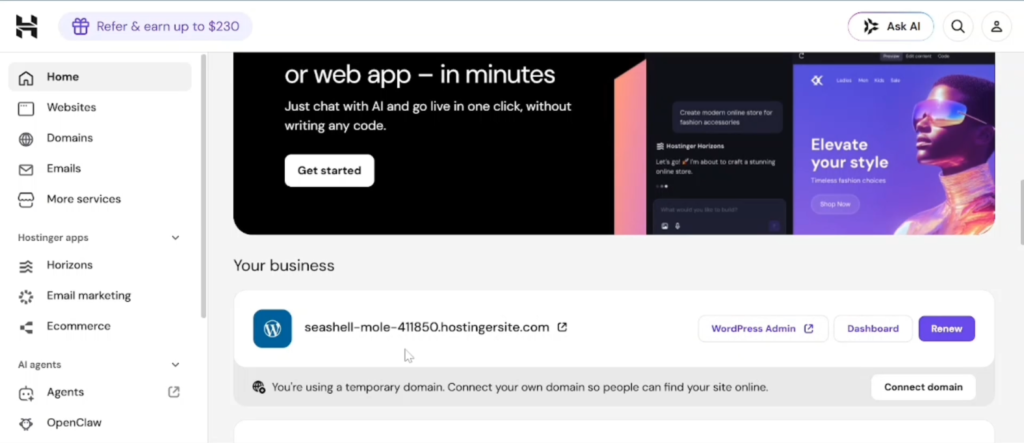Image resolution: width=1024 pixels, height=443 pixels.
Task: Click the Horizons preview chat input field
Action: pos(719,216)
